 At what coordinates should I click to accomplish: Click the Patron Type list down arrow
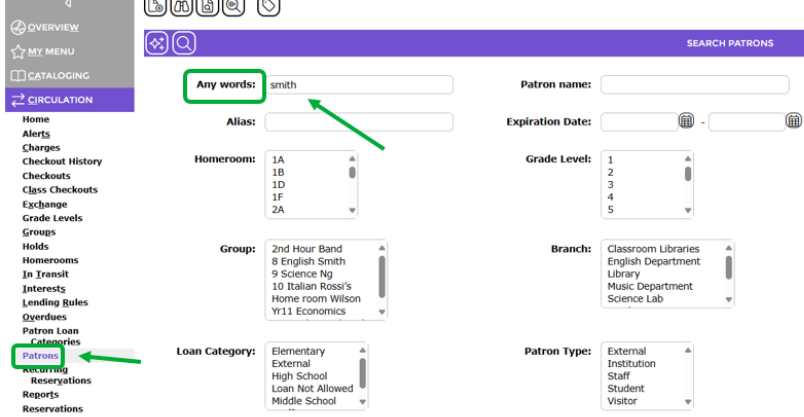pyautogui.click(x=688, y=402)
